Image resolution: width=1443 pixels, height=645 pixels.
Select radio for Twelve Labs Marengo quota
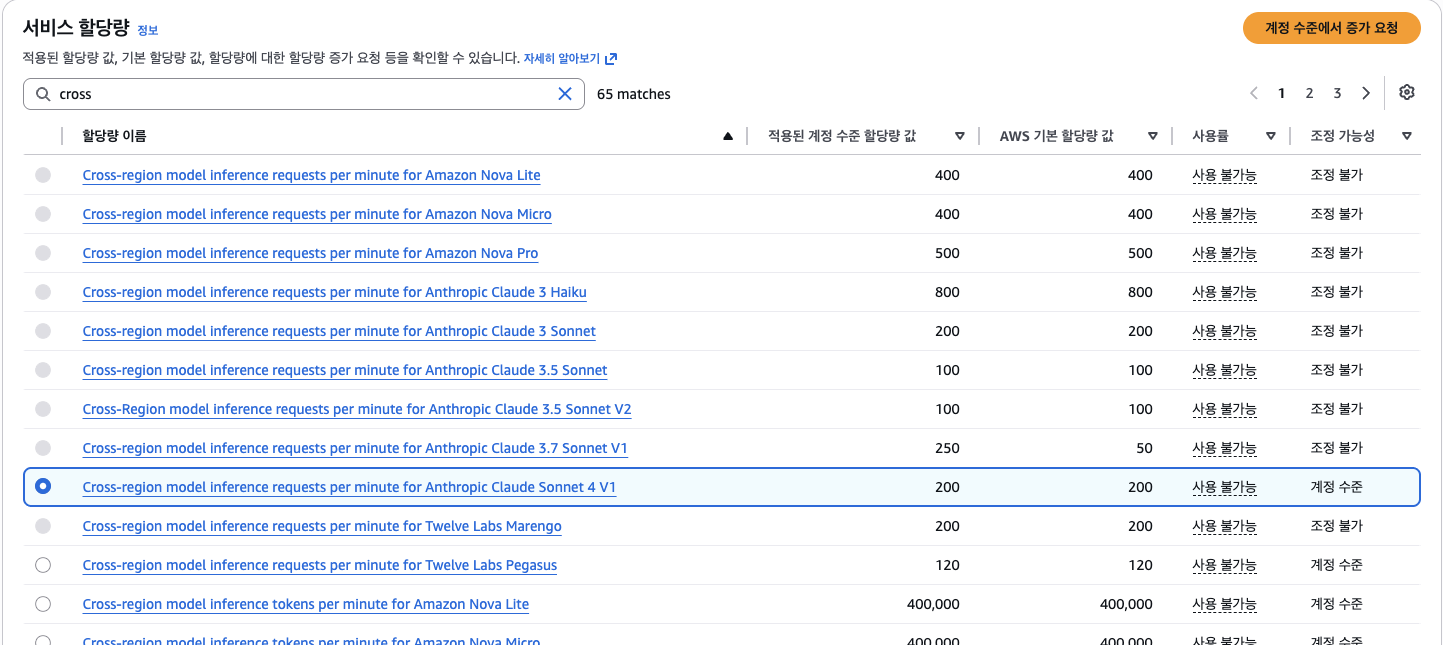[x=43, y=526]
